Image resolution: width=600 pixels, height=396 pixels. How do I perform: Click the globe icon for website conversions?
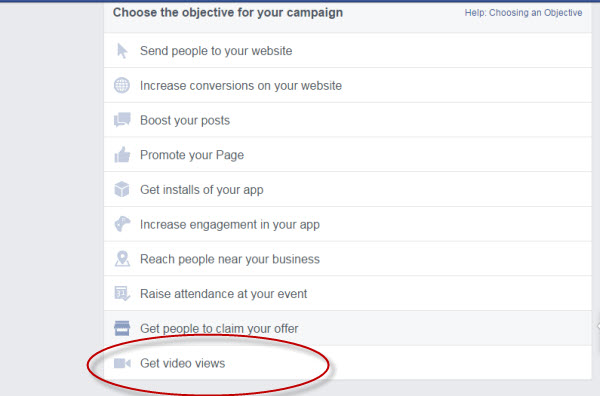tap(122, 85)
